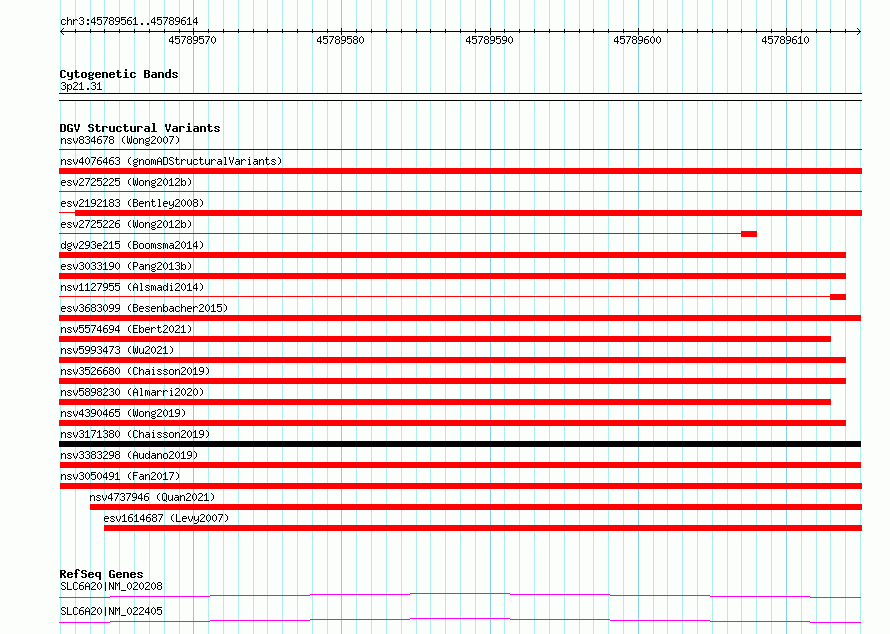
Task: Click the black bar of nsv3171380
Action: (460, 444)
